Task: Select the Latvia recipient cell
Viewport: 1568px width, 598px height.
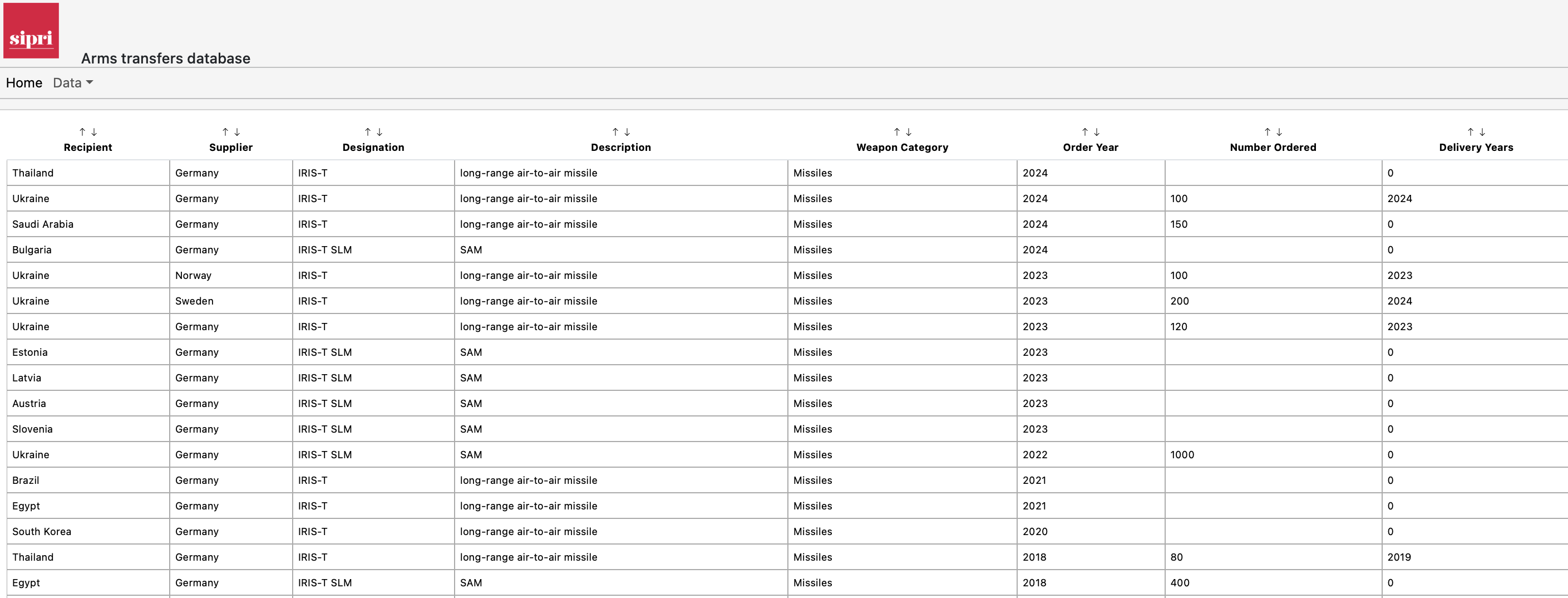Action: (x=88, y=378)
